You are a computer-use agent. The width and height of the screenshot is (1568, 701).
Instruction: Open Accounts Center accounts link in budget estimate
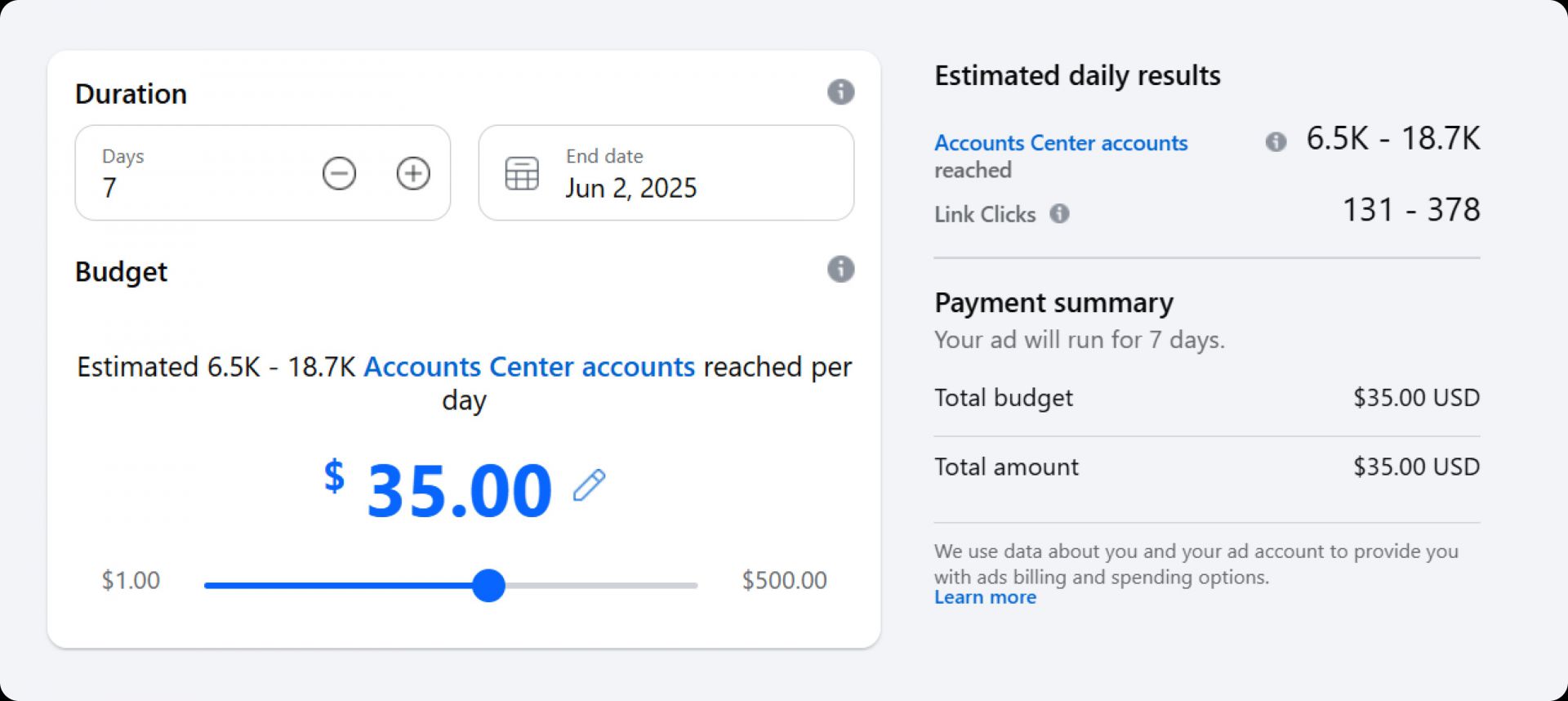(529, 367)
